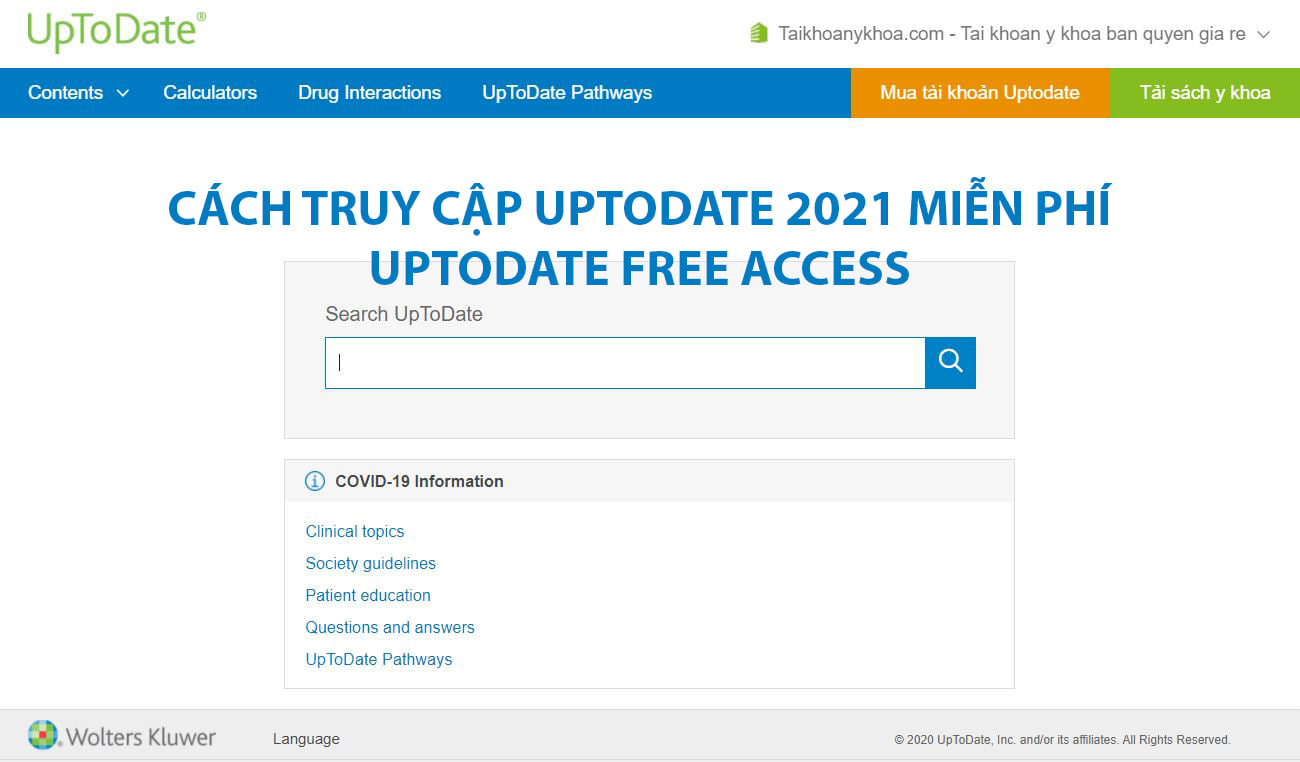This screenshot has height=762, width=1300.
Task: Click the COVID-19 information circle icon
Action: pos(315,481)
